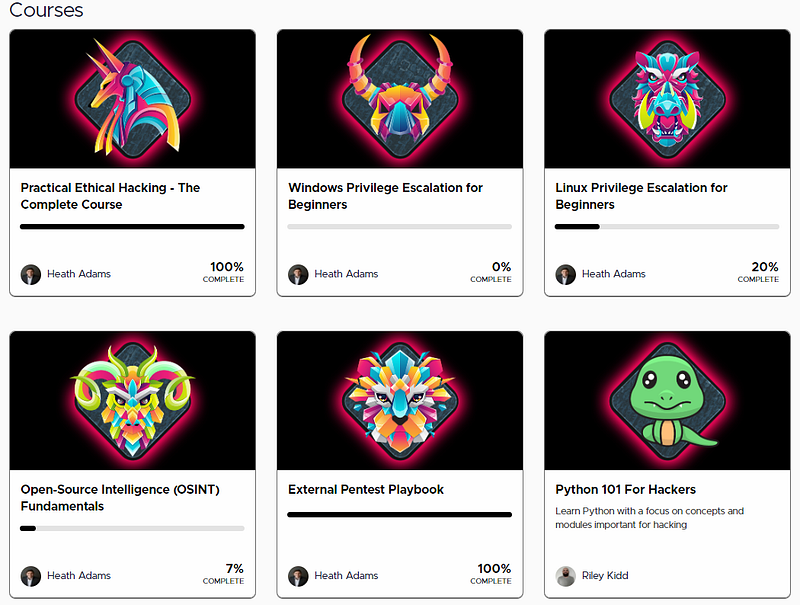800x605 pixels.
Task: Click Riley Kidd's avatar photo
Action: [x=565, y=576]
